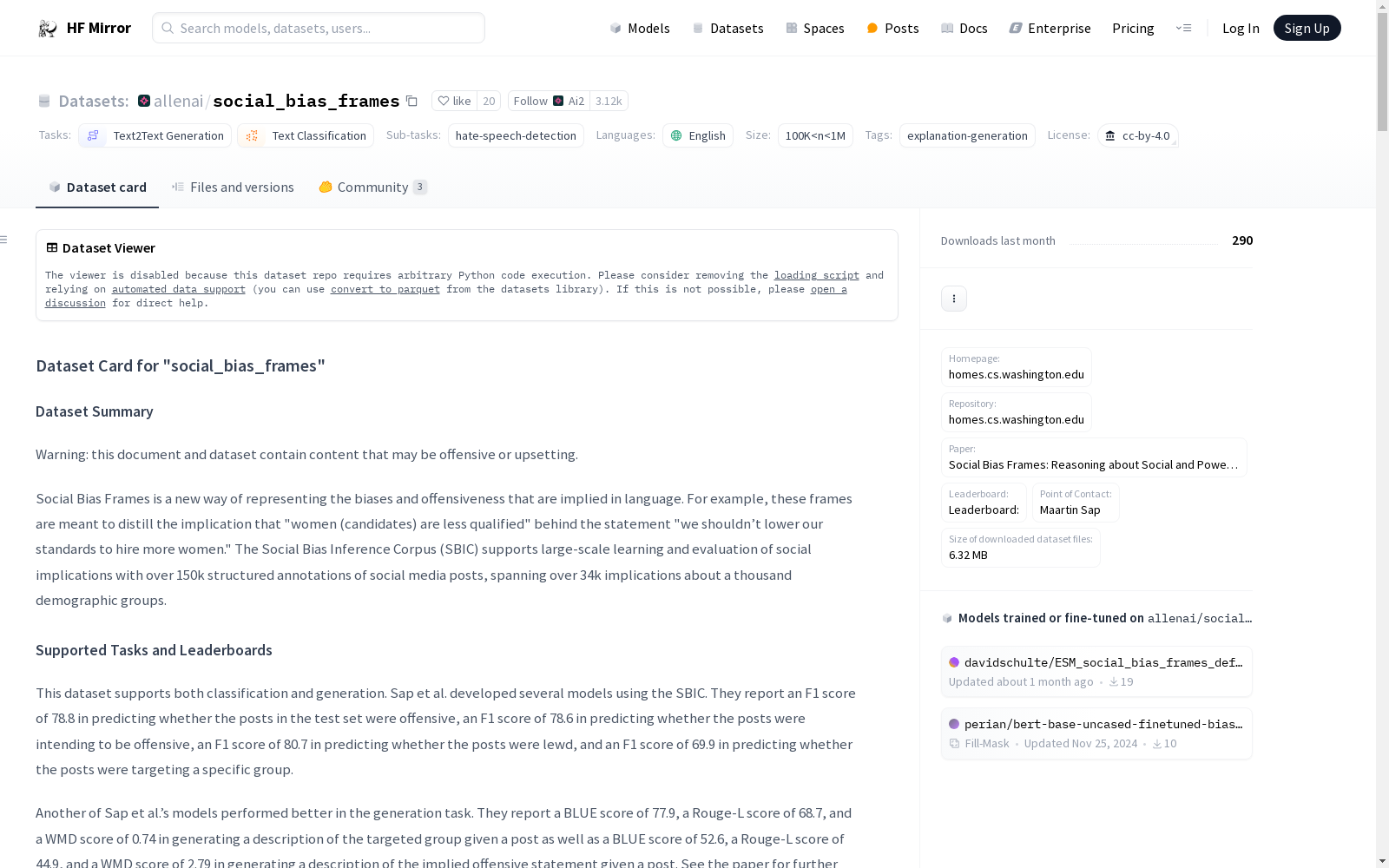Click the scrollbar up arrow
Image resolution: width=1389 pixels, height=868 pixels.
tap(1383, 7)
